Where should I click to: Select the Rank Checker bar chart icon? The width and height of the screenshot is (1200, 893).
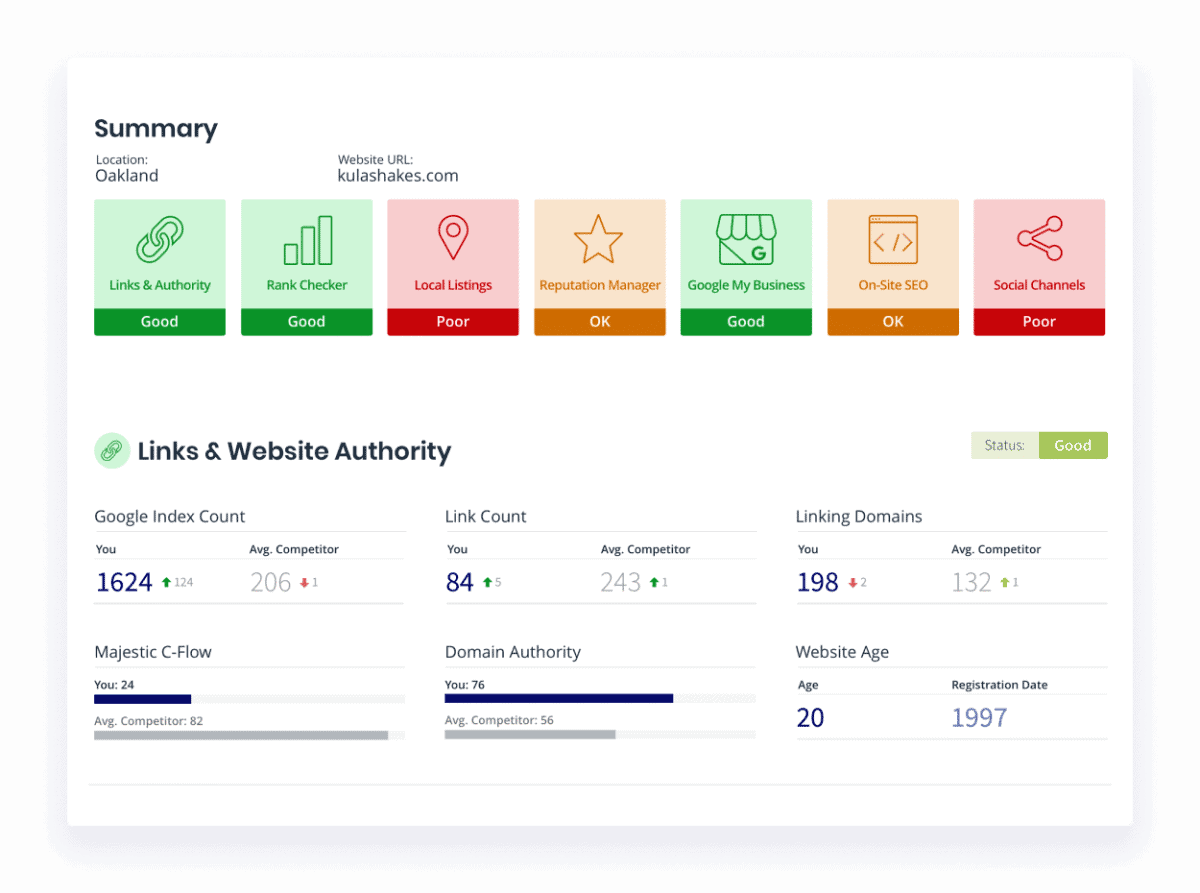307,240
